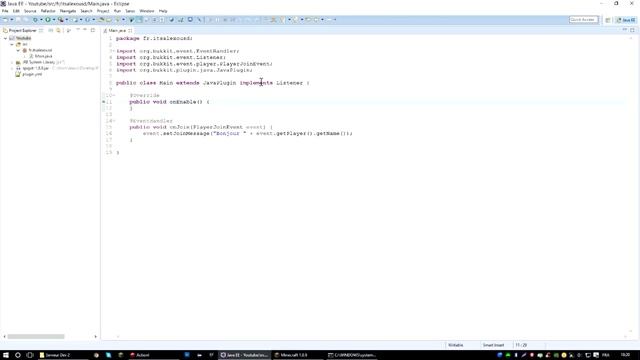The width and height of the screenshot is (640, 360).
Task: Toggle Link with Editor in Project Explorer
Action: 58,30
